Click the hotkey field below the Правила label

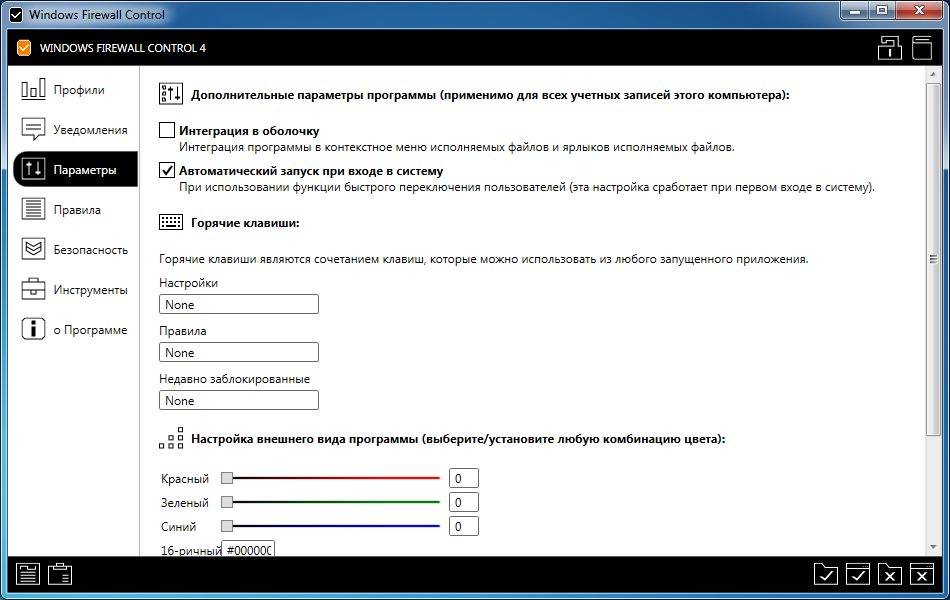point(239,352)
